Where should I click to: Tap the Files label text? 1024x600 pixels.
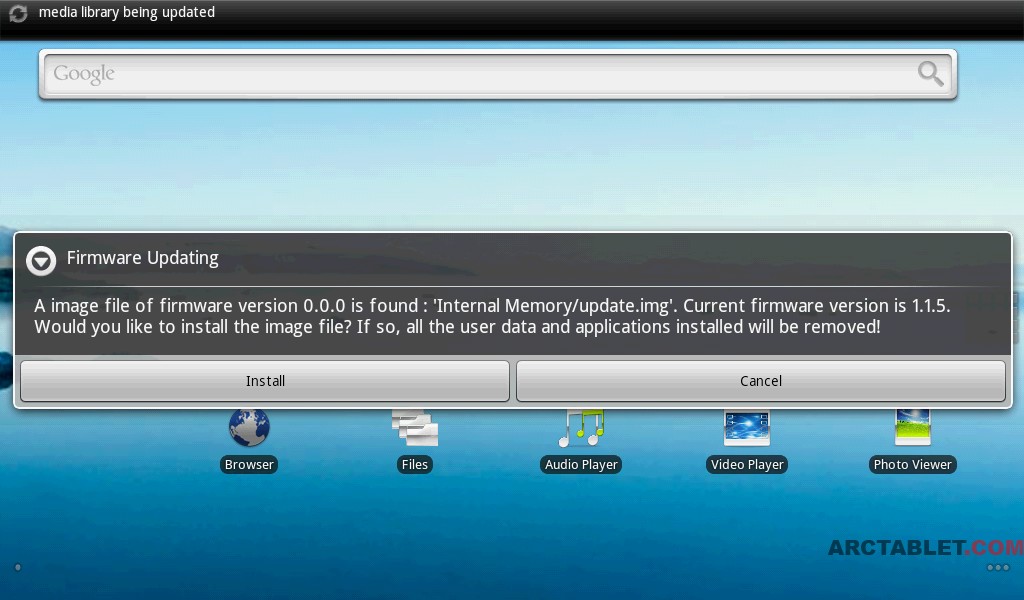point(415,464)
